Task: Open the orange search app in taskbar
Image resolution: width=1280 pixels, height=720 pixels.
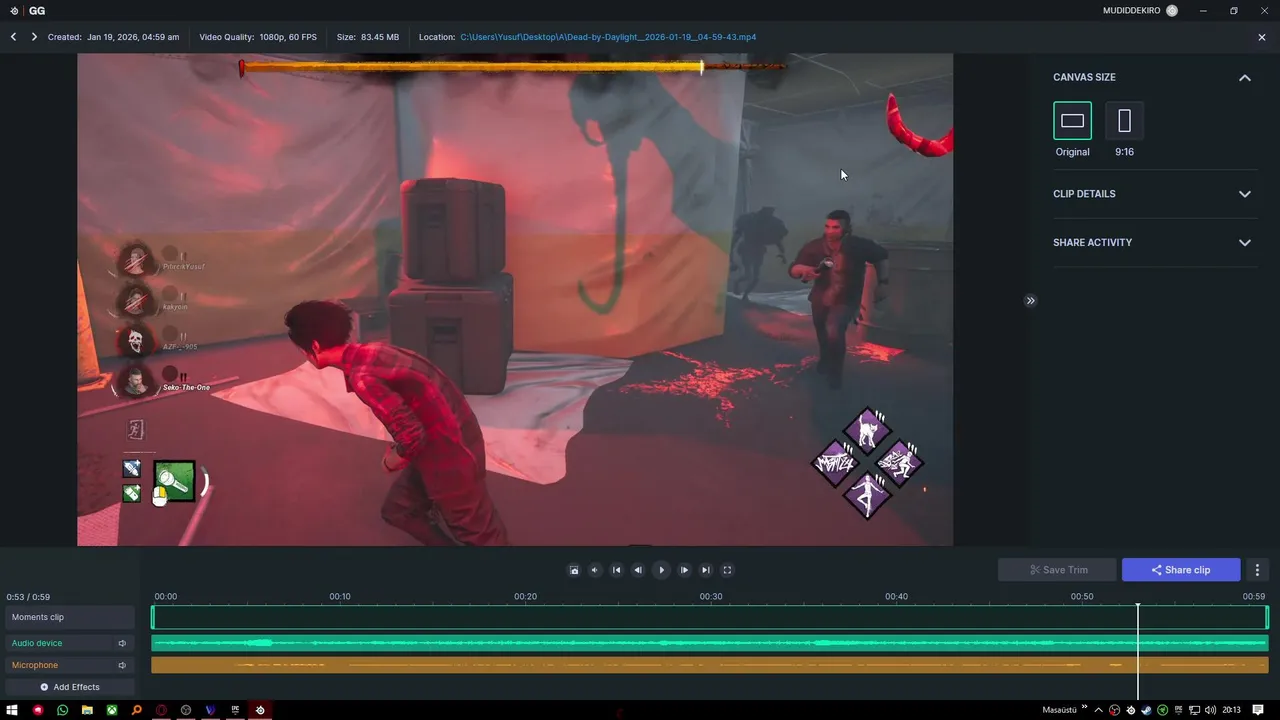Action: 137,710
